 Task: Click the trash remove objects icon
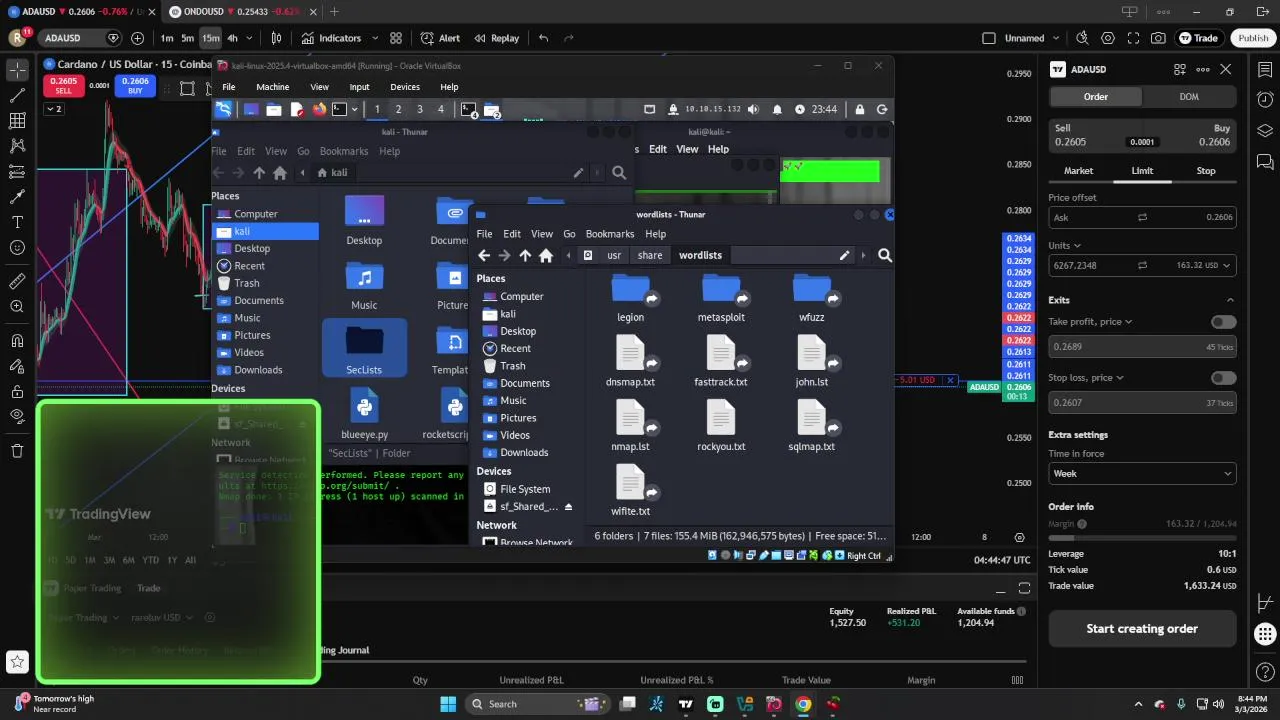[17, 451]
